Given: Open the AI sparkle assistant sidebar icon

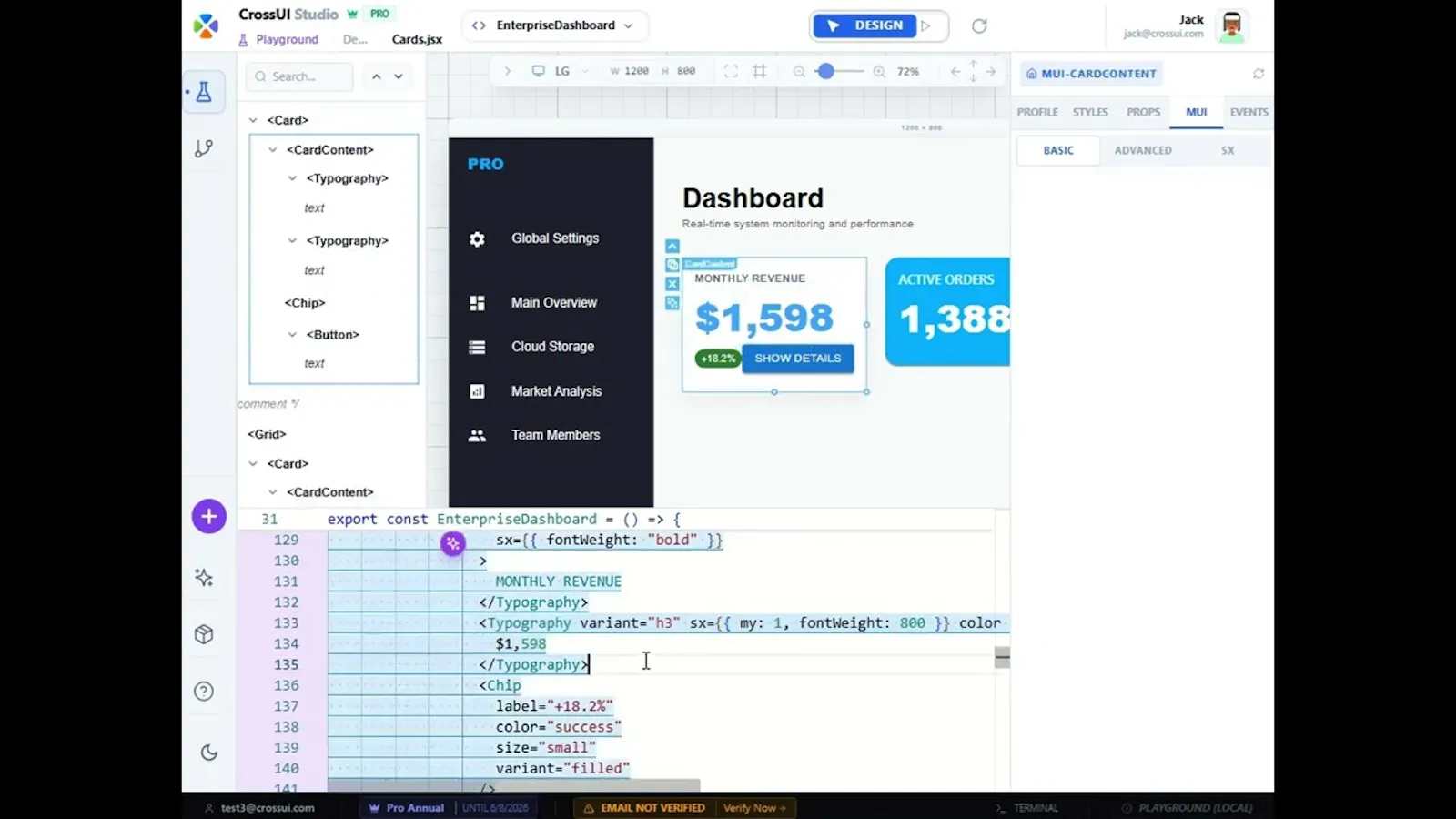Looking at the screenshot, I should [x=204, y=577].
